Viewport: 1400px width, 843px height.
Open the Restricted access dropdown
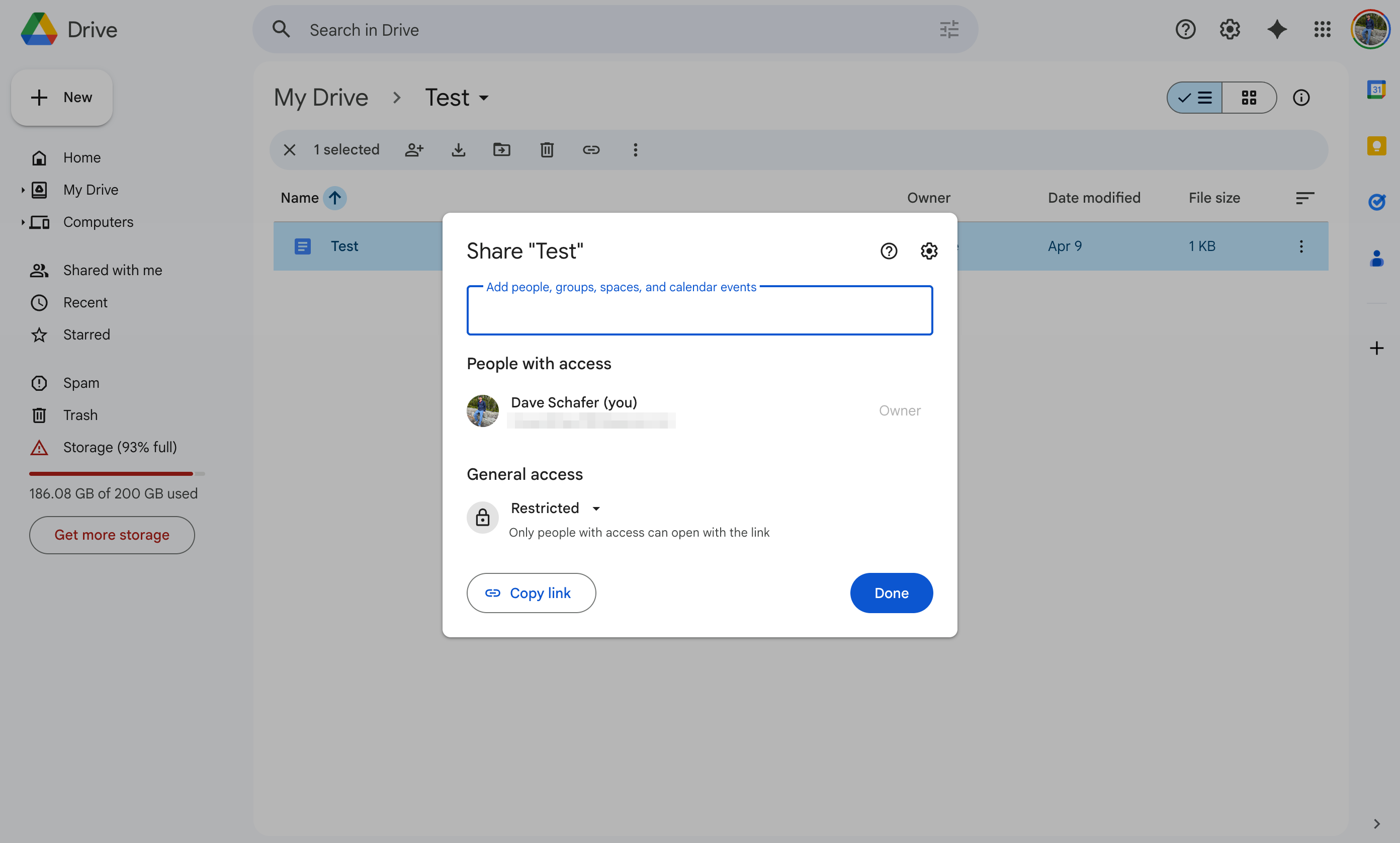[x=556, y=508]
